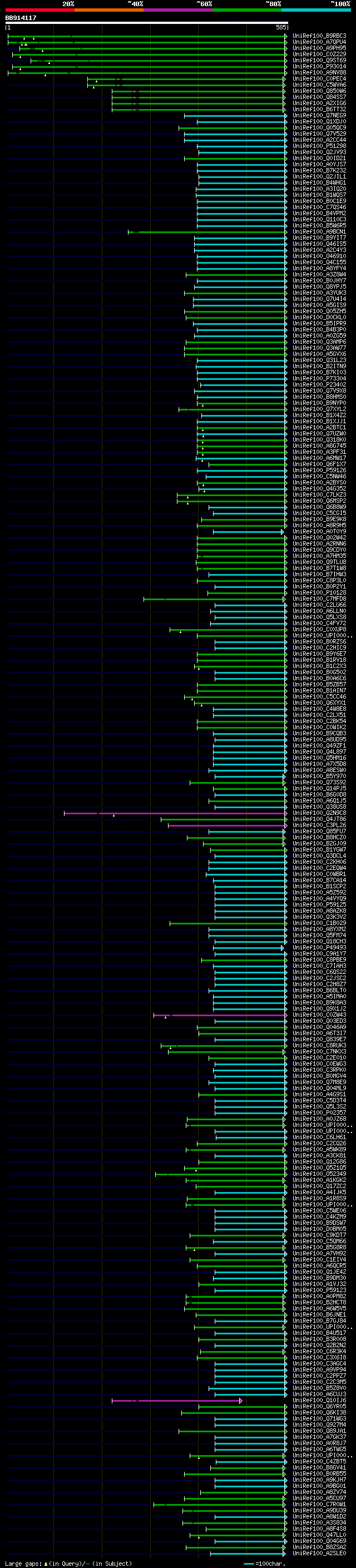Select hit label UniRef100_B6TT32
This screenshot has width=356, height=1568.
319,110
